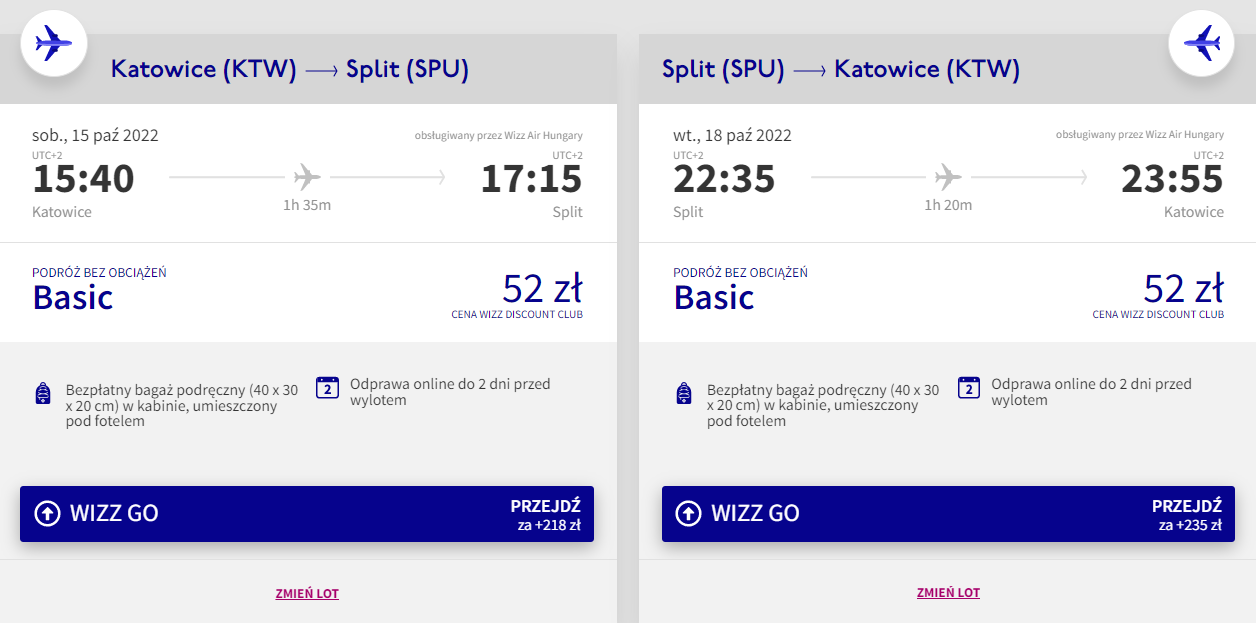The image size is (1256, 623).
Task: Upgrade to WIZZ GO for +235 zł
Action: pyautogui.click(x=948, y=514)
